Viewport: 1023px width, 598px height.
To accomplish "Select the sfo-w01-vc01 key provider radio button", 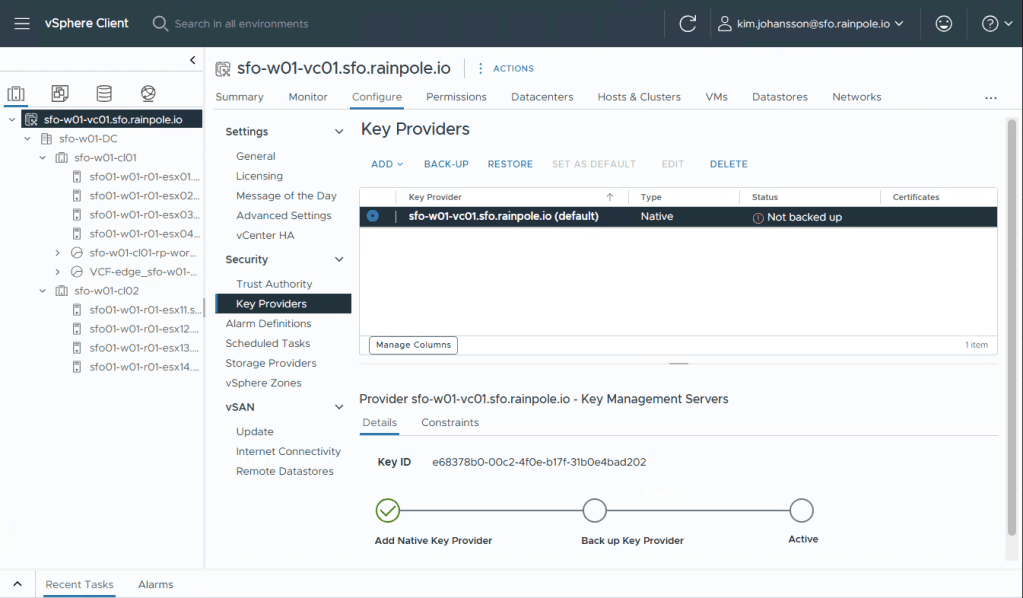I will [x=373, y=216].
